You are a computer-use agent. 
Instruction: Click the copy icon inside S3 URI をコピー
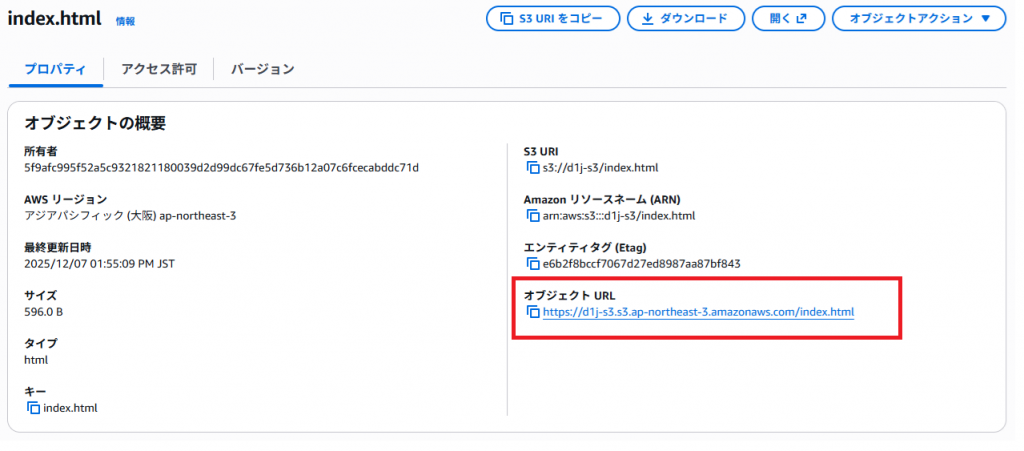click(505, 19)
